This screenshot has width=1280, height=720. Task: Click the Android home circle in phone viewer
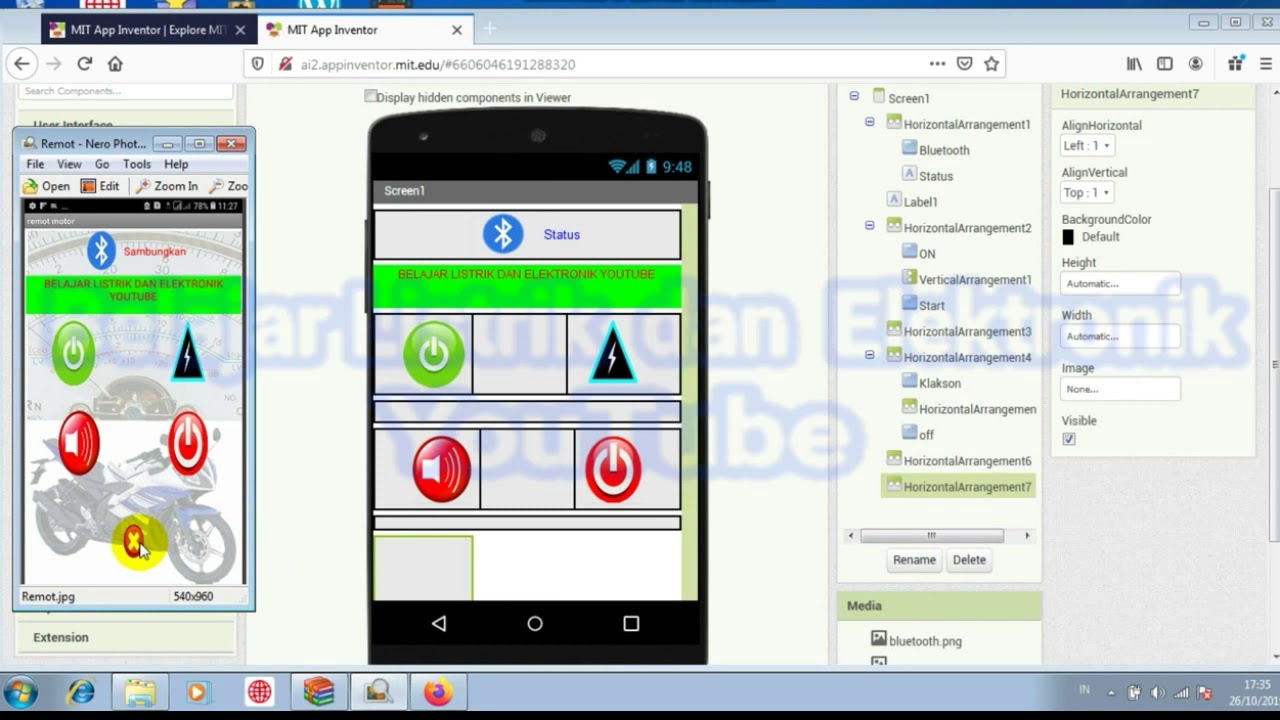pos(535,624)
